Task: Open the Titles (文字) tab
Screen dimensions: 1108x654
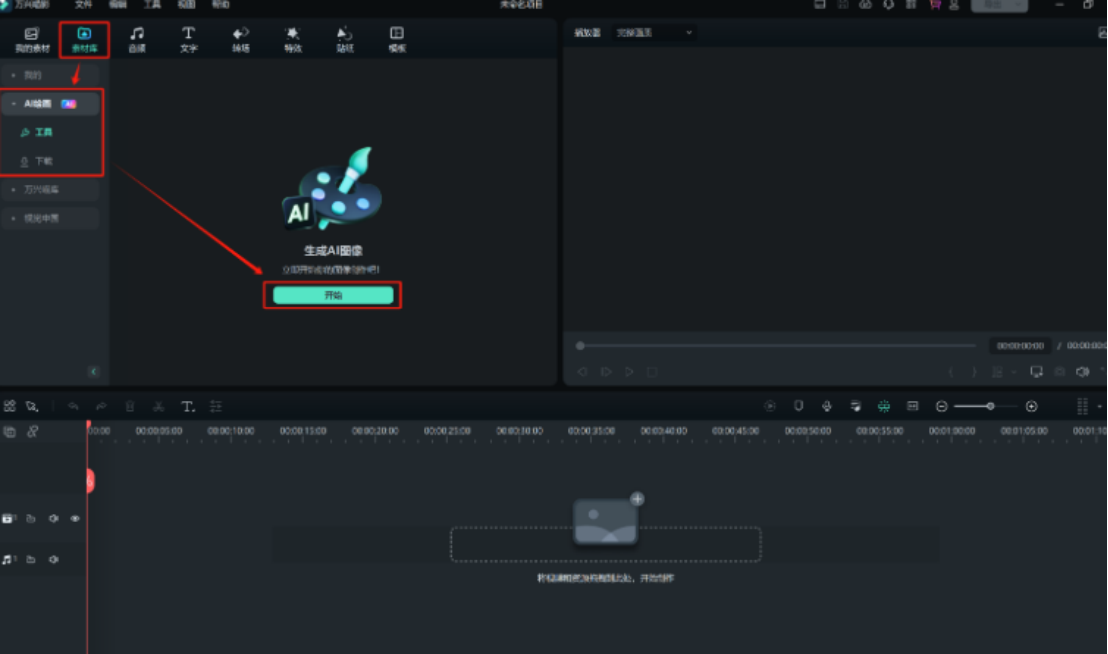Action: click(189, 40)
